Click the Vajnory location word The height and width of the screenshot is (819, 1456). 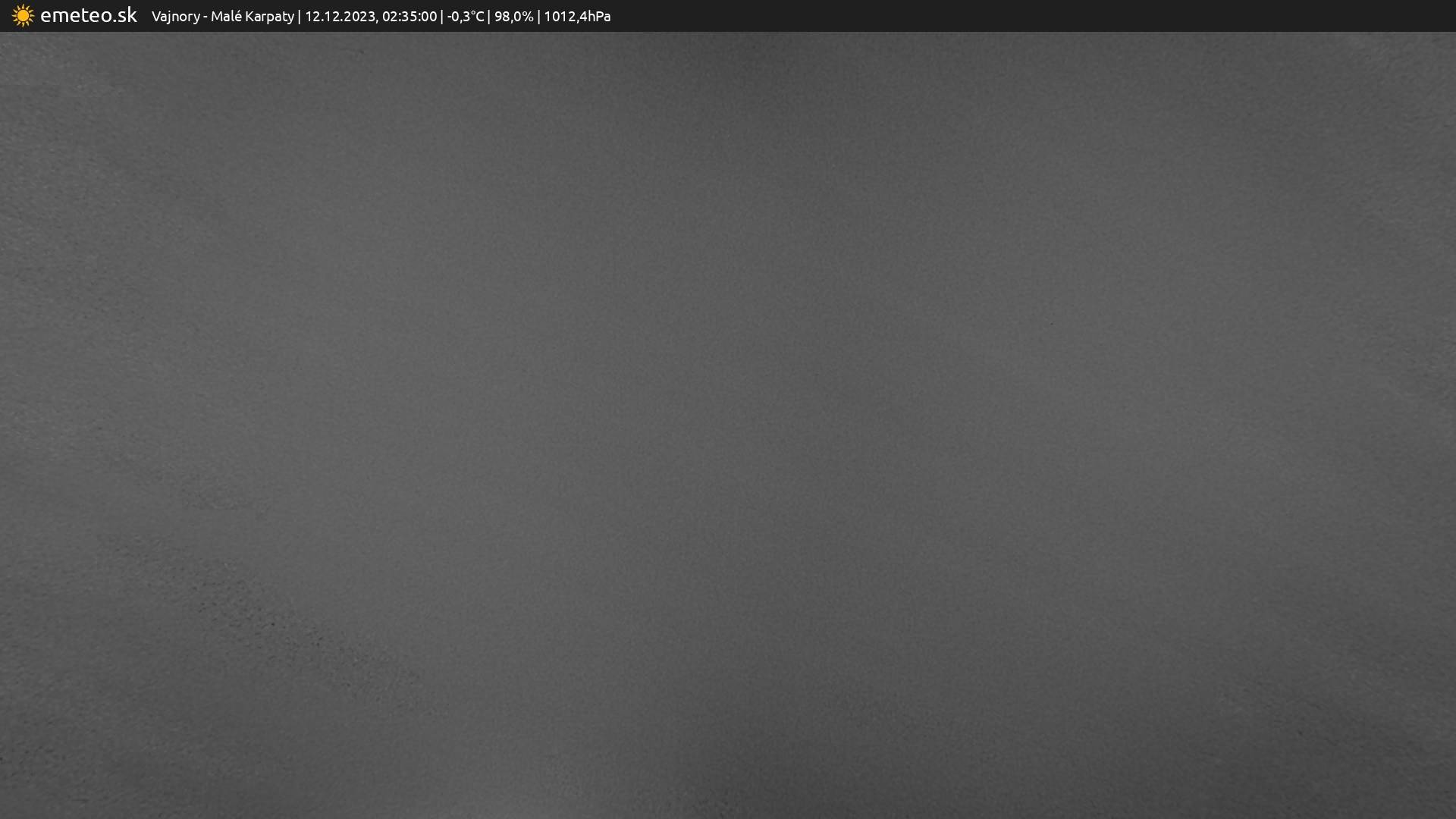175,17
